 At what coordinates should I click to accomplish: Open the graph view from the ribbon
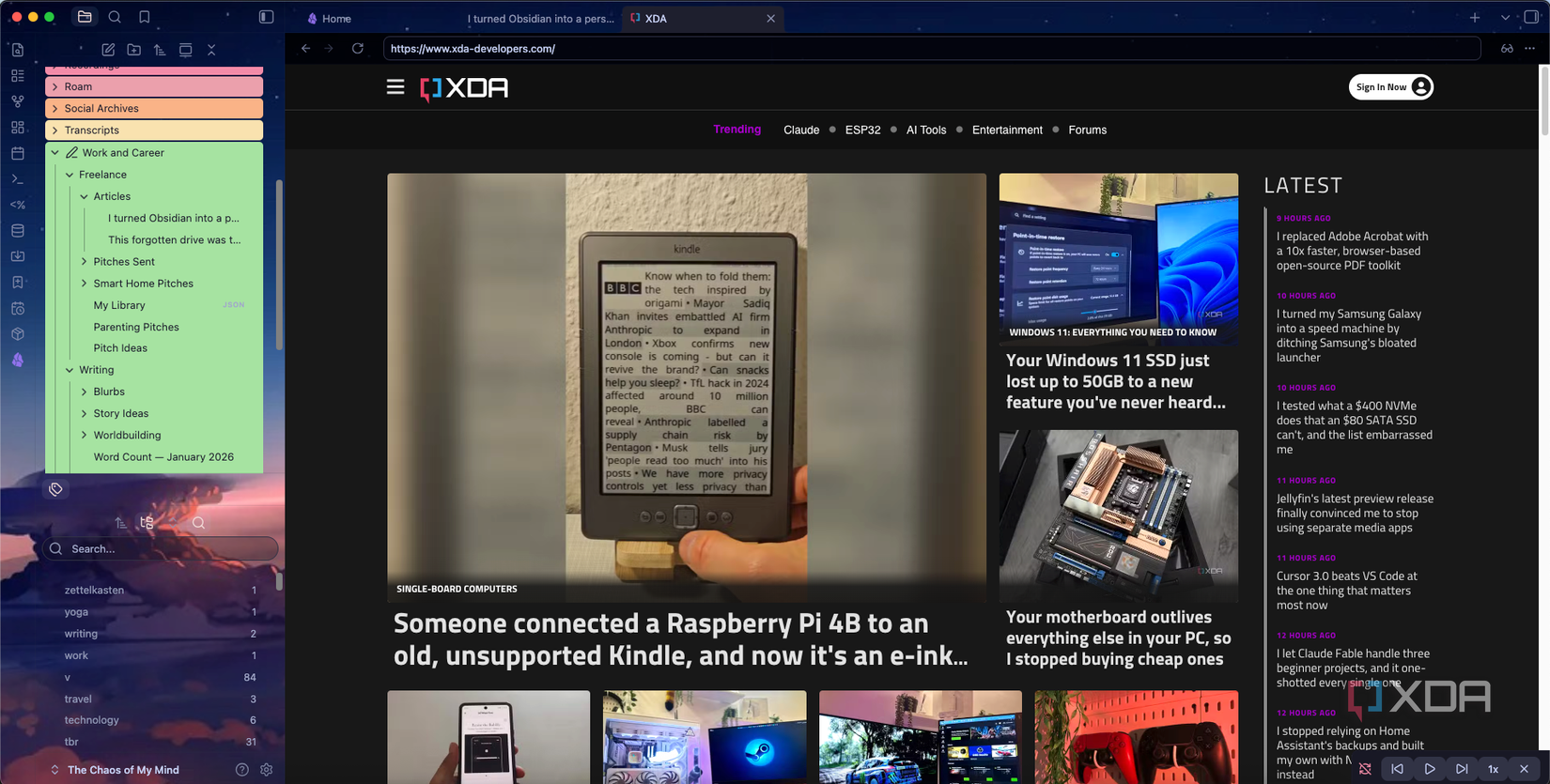pos(18,101)
